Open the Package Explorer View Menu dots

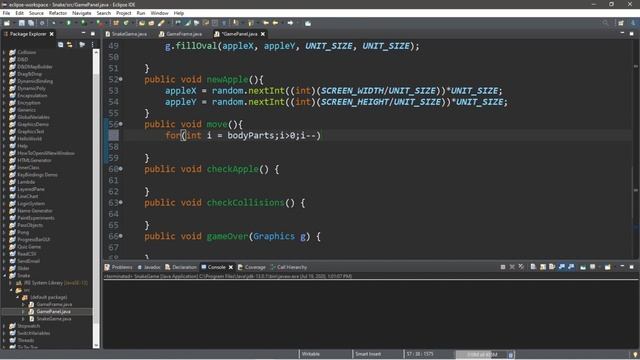click(93, 44)
